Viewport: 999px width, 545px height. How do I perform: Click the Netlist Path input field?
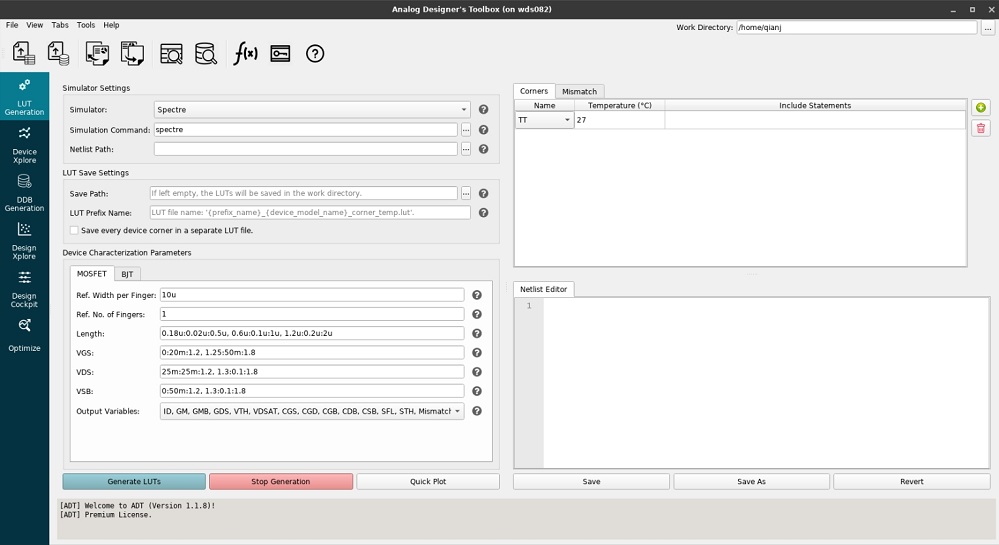coord(305,149)
